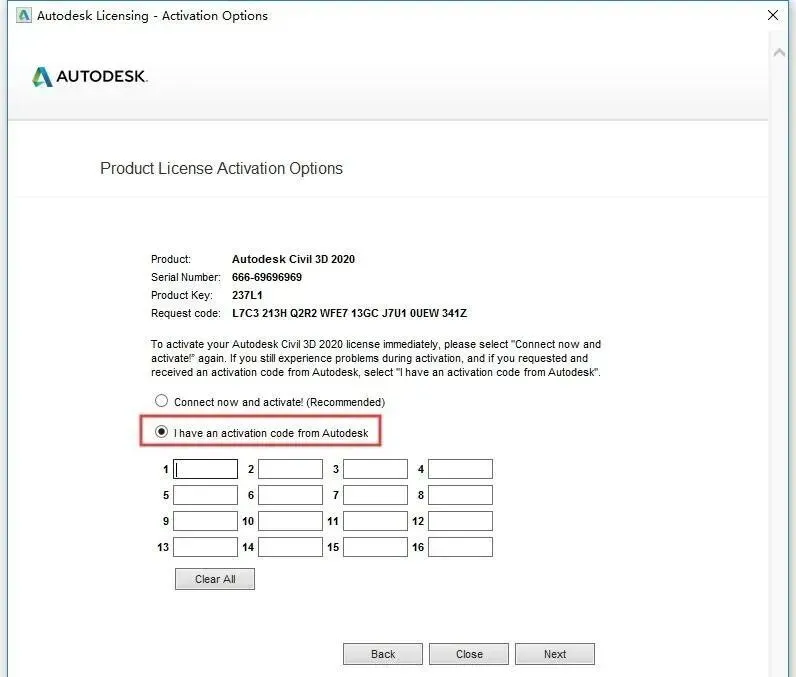The height and width of the screenshot is (677, 796).
Task: Click the Close button at bottom
Action: click(x=469, y=654)
